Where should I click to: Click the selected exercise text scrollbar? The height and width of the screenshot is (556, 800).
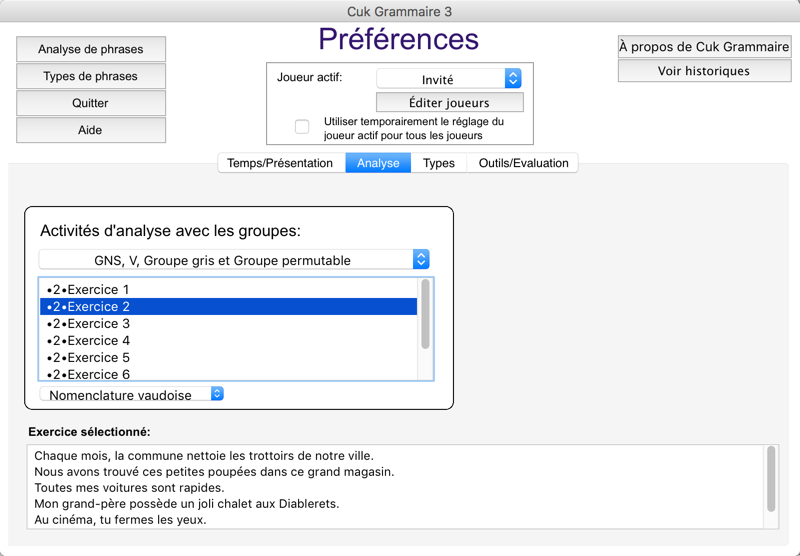click(771, 486)
